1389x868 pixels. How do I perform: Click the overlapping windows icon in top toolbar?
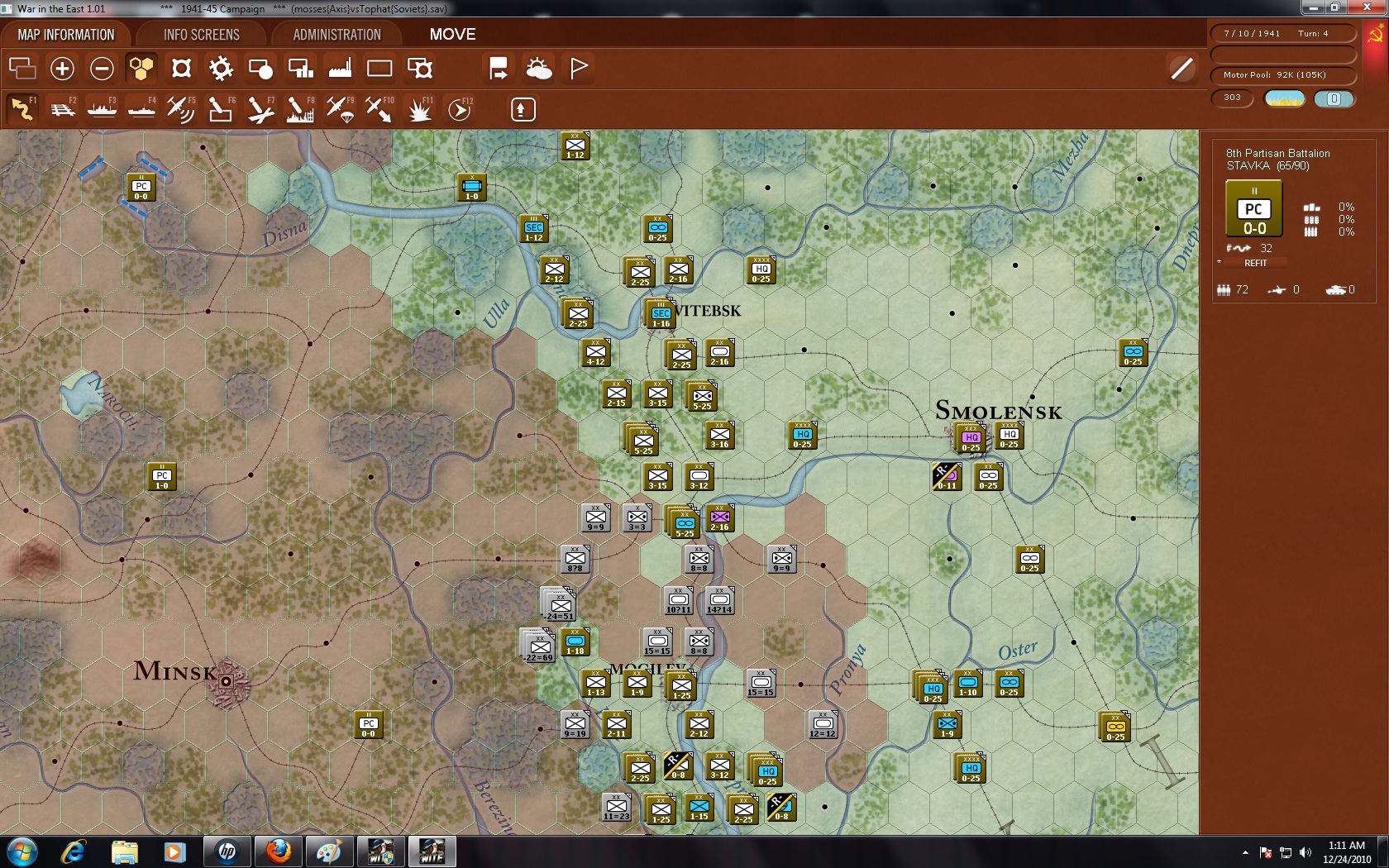coord(22,68)
